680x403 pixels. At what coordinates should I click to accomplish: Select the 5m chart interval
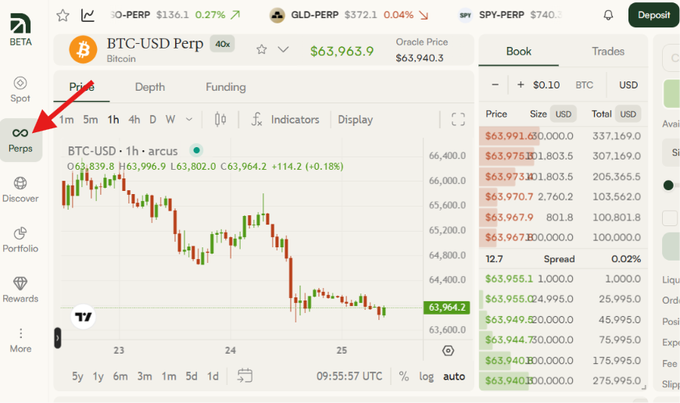[x=91, y=119]
